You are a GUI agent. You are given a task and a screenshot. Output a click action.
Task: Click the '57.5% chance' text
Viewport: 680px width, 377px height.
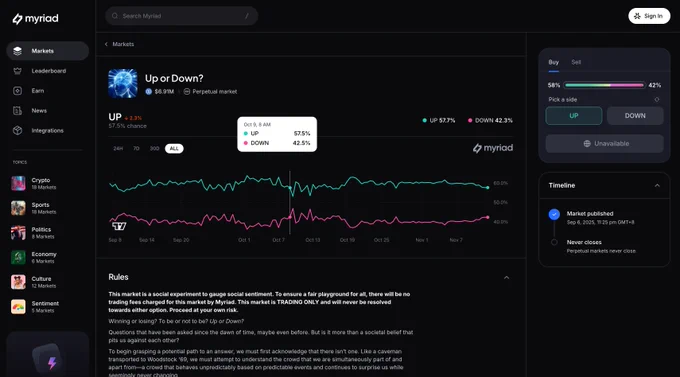(x=128, y=126)
